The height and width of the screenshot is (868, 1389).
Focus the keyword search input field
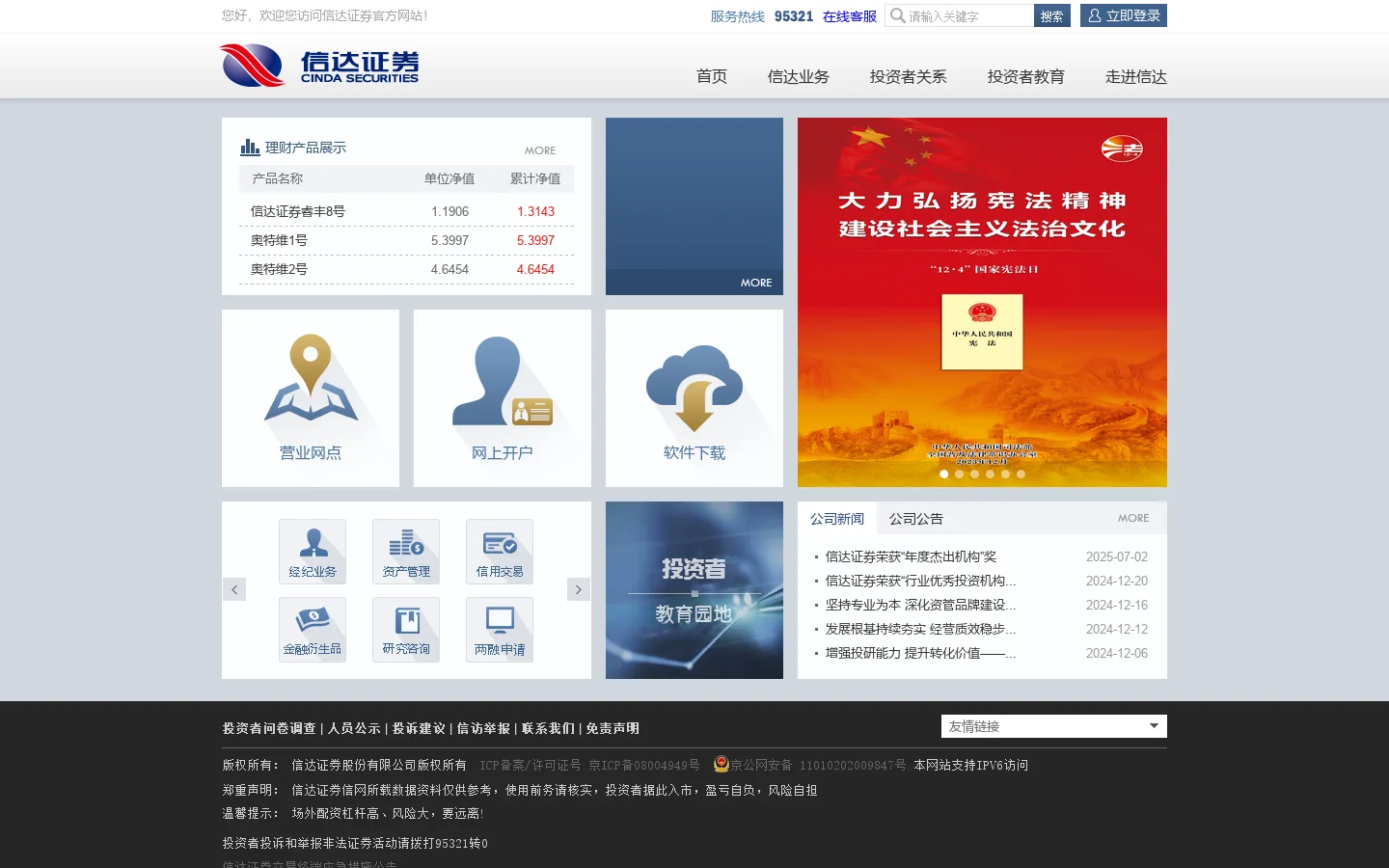click(x=970, y=15)
